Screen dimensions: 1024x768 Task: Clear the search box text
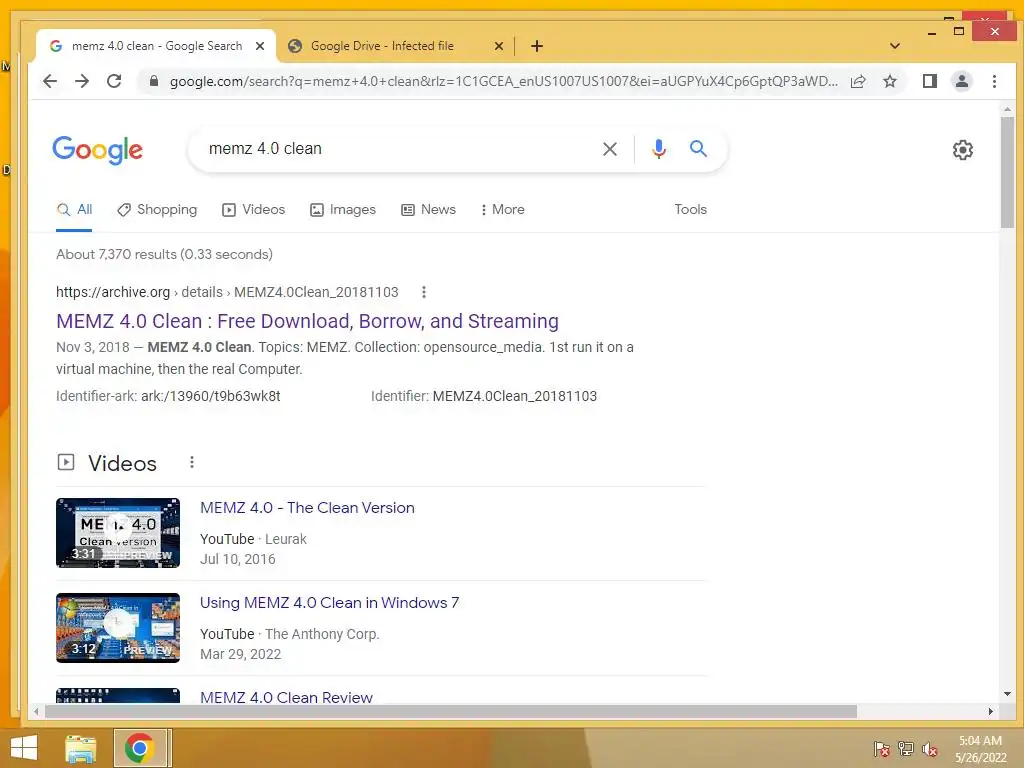pos(609,149)
